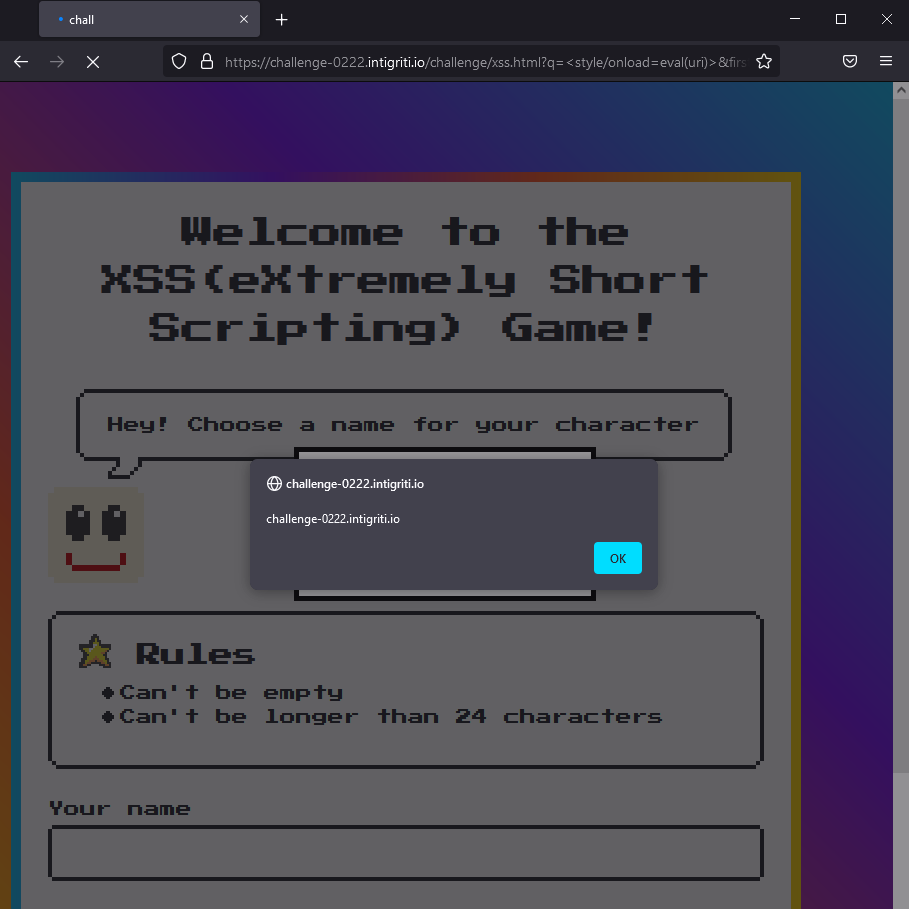
Task: Open the Firefox application menu
Action: [886, 61]
